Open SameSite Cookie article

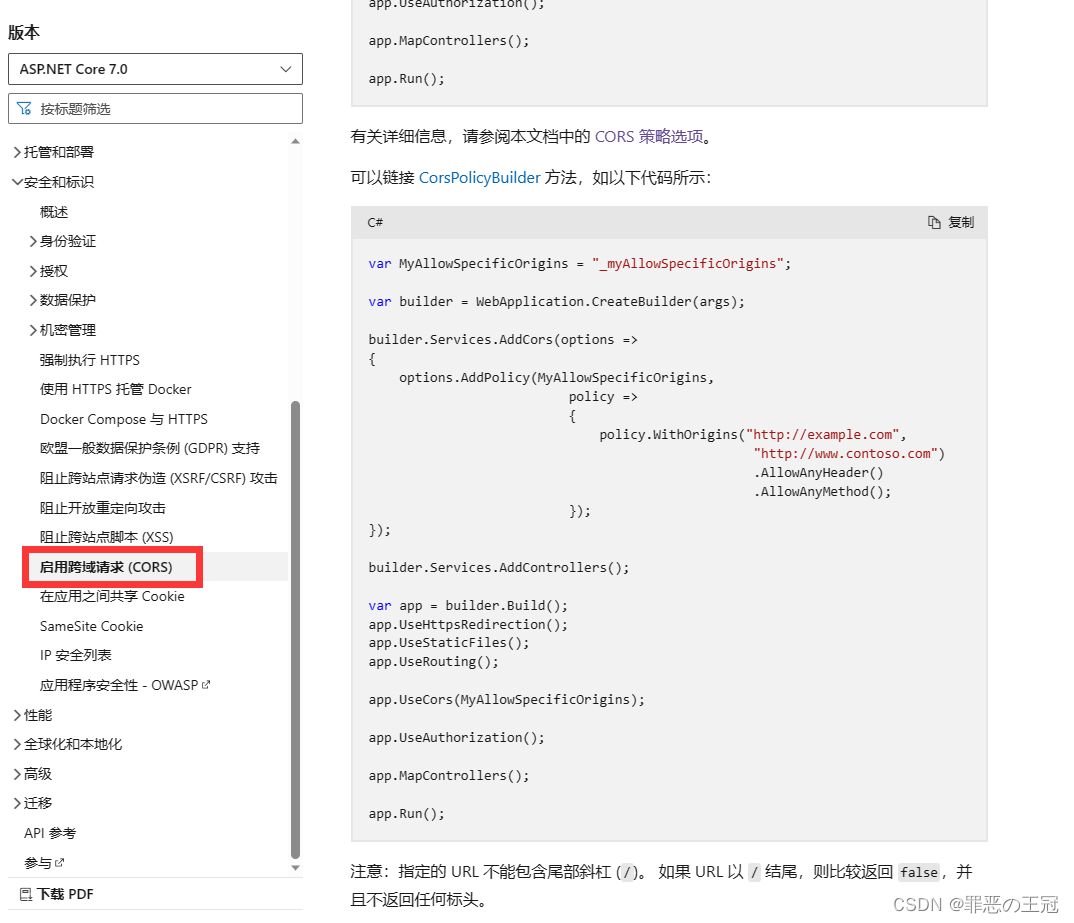point(92,627)
